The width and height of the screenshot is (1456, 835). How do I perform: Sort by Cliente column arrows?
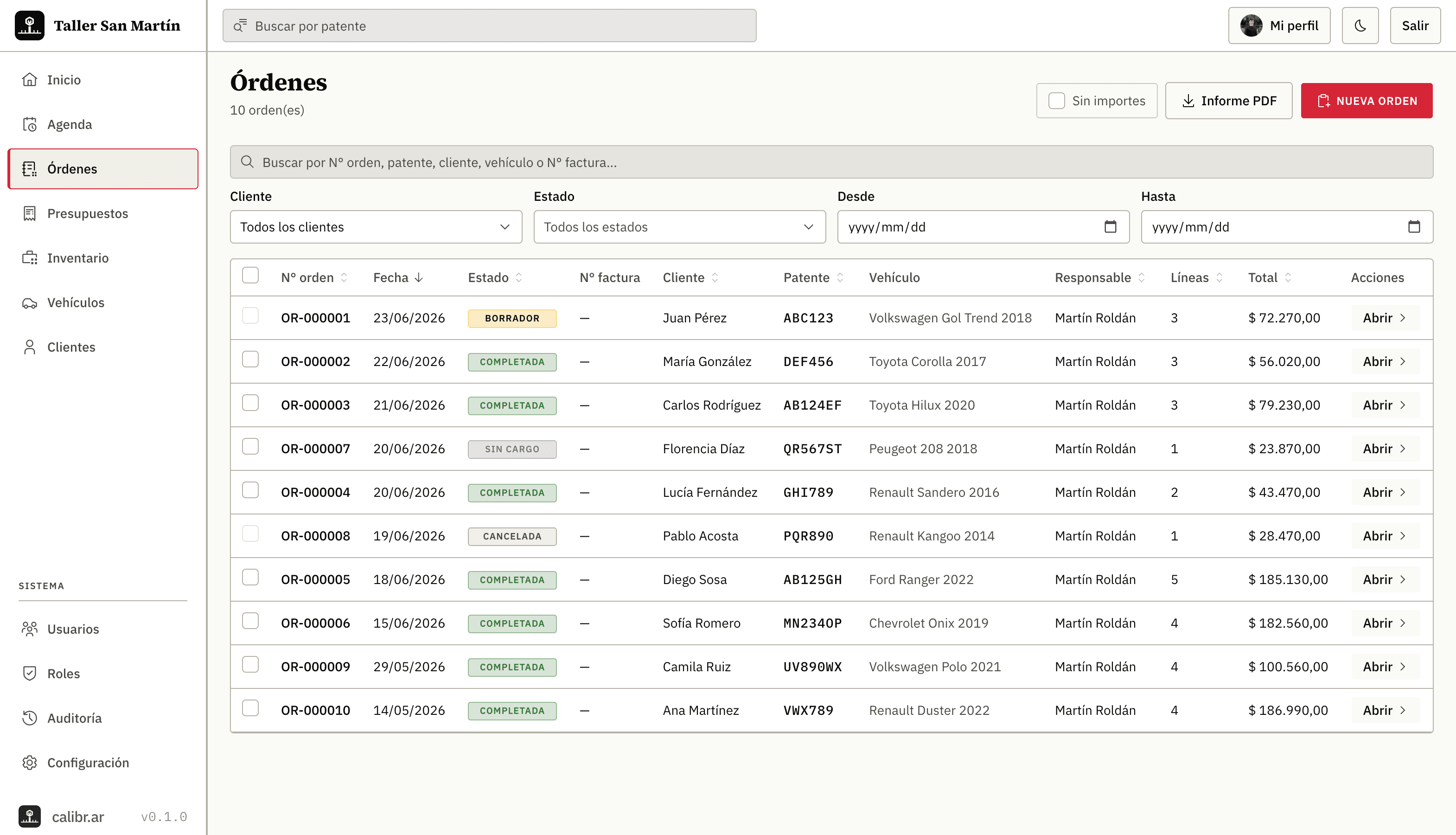pos(715,277)
